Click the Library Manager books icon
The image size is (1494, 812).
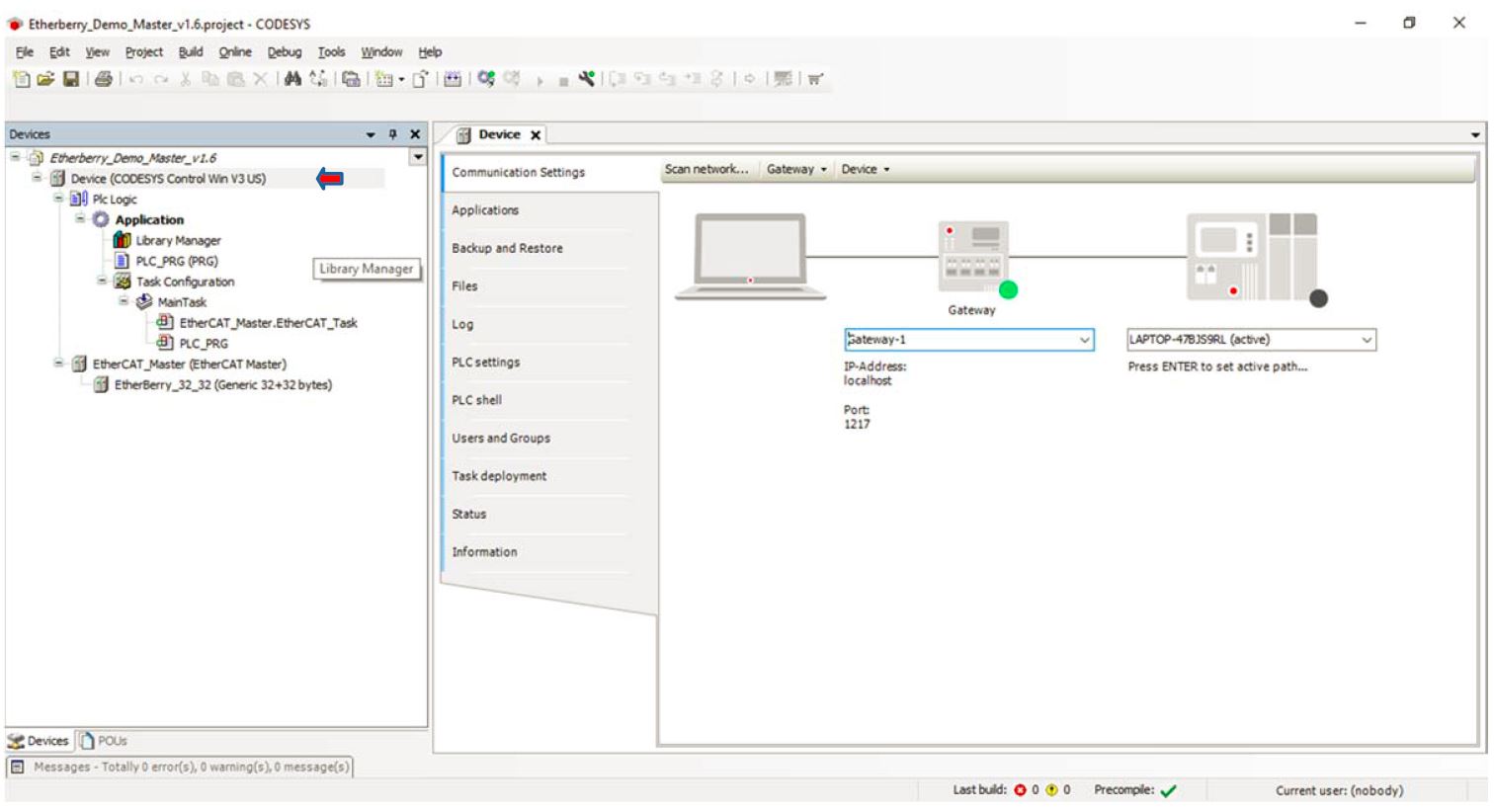(x=123, y=240)
